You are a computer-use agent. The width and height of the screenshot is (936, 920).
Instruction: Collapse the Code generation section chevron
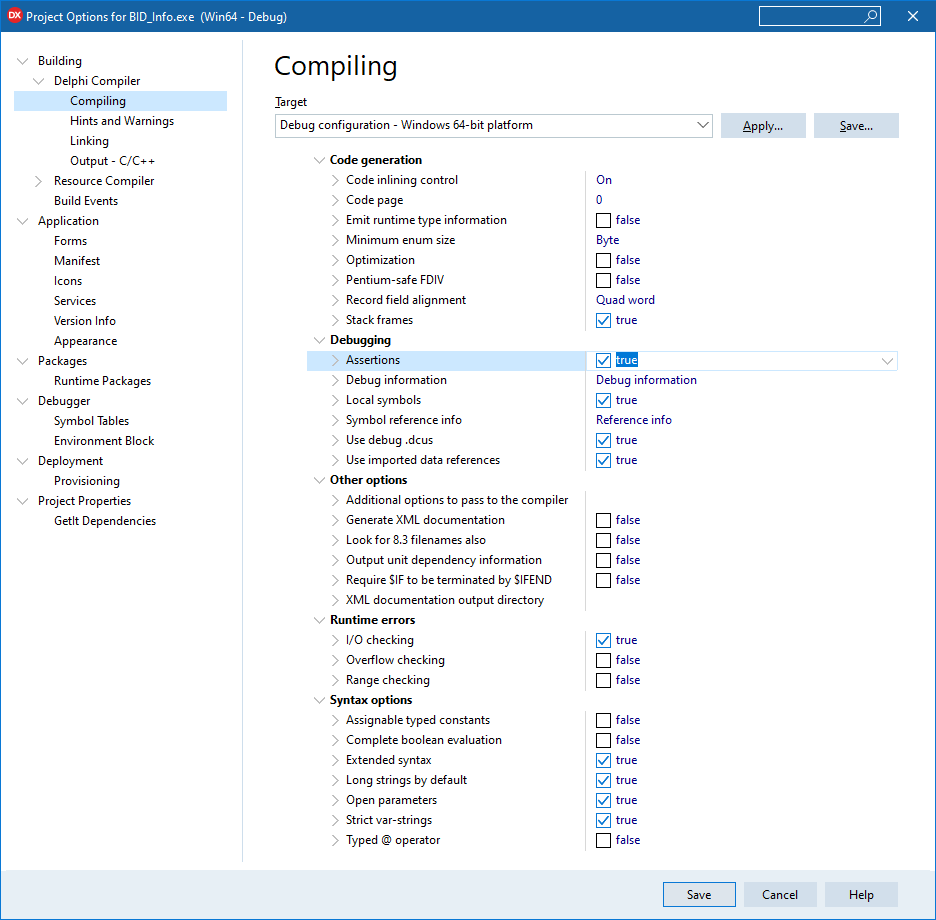click(x=319, y=160)
